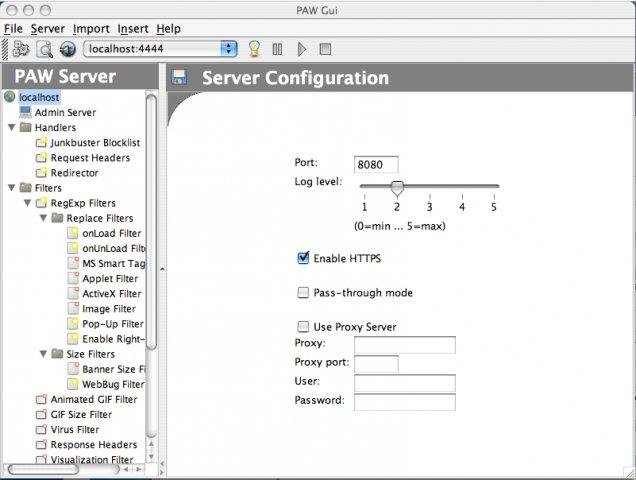Image resolution: width=636 pixels, height=480 pixels.
Task: Enable Pass-through mode checkbox
Action: pos(303,293)
